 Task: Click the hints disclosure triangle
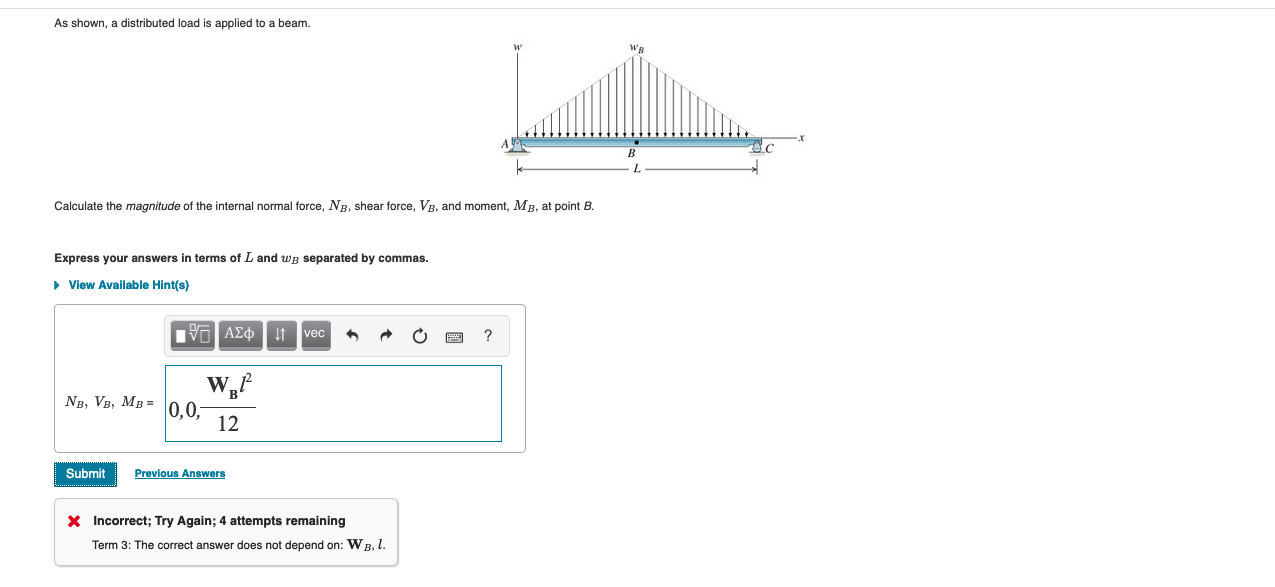56,284
